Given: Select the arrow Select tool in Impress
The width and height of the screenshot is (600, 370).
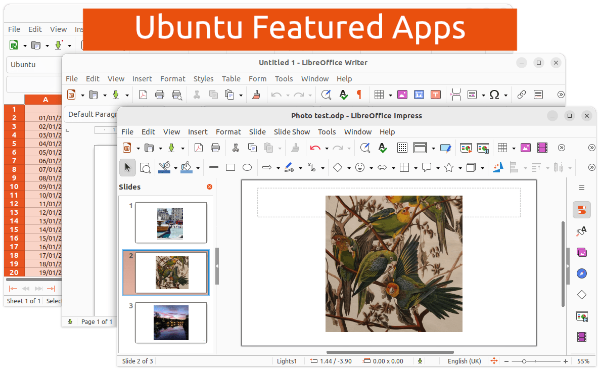Looking at the screenshot, I should coord(127,168).
